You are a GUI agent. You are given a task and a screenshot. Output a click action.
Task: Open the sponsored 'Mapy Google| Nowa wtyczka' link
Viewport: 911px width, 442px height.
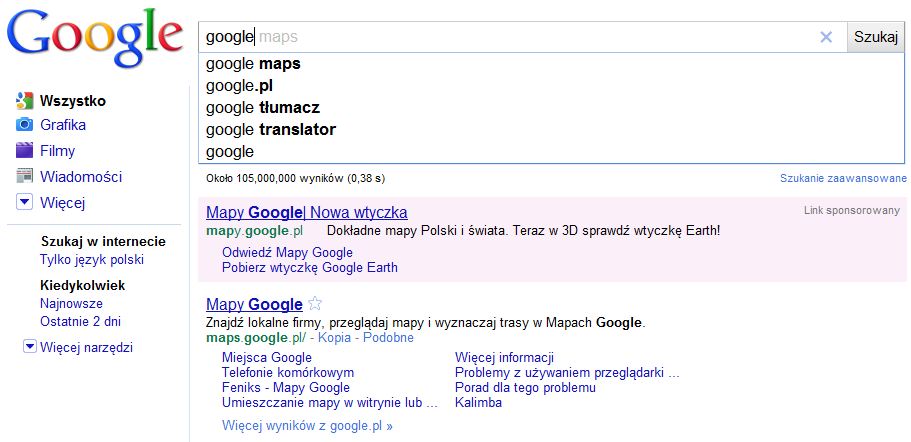(307, 212)
